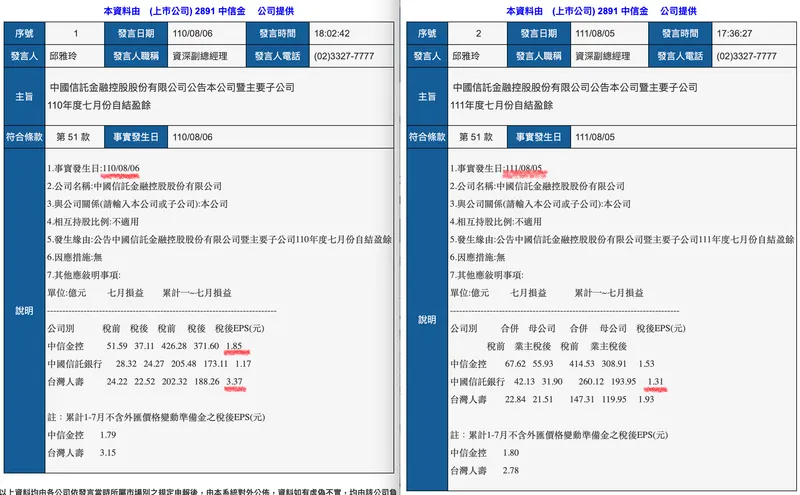The width and height of the screenshot is (800, 495).
Task: Select the 371.60 cumulative after-tax figure
Action: point(206,346)
